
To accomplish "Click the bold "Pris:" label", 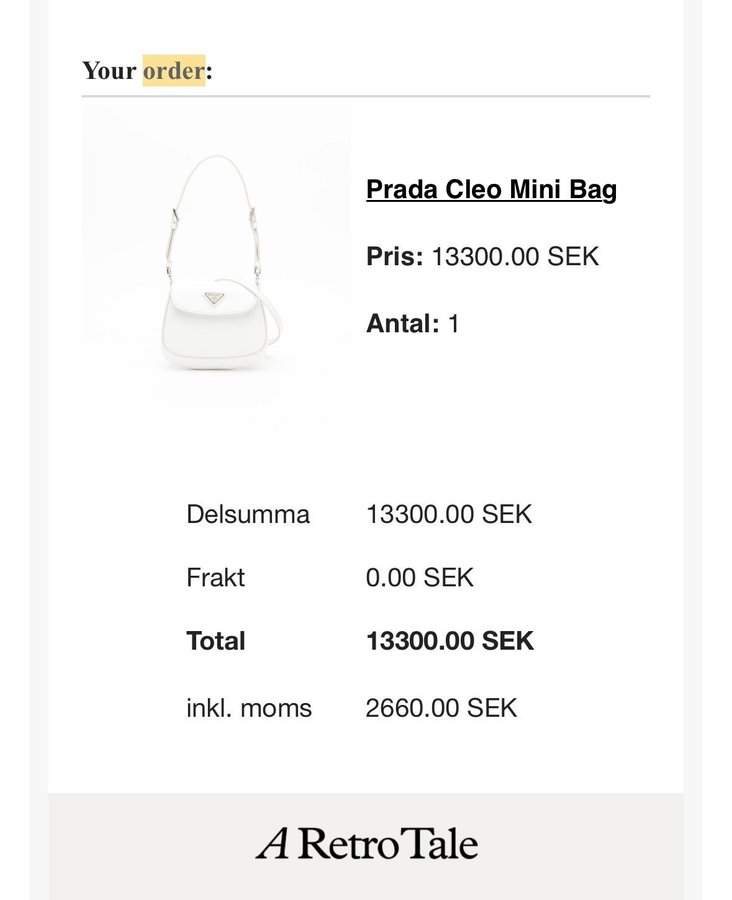I will tap(395, 256).
